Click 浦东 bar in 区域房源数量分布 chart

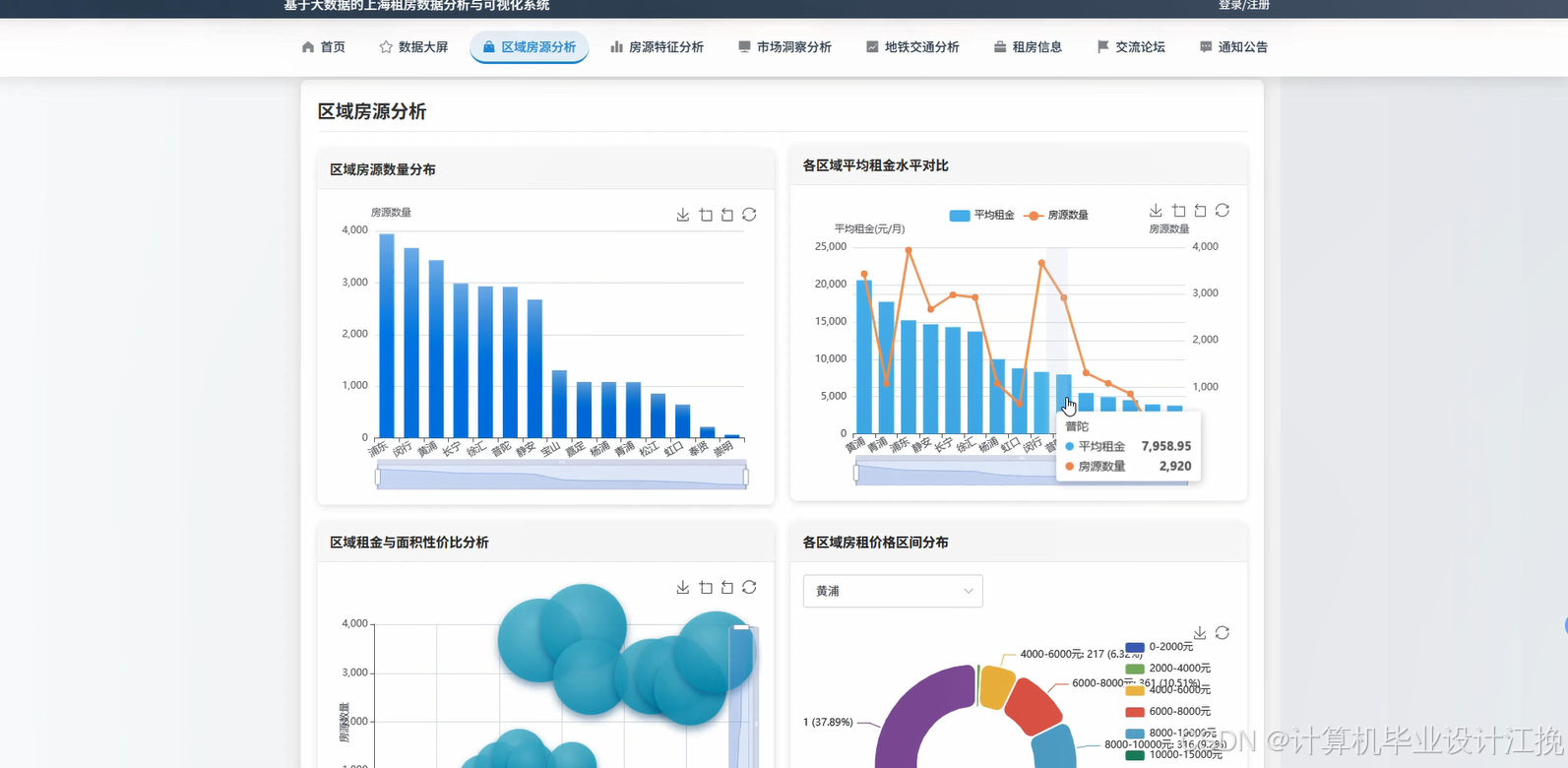pos(387,336)
